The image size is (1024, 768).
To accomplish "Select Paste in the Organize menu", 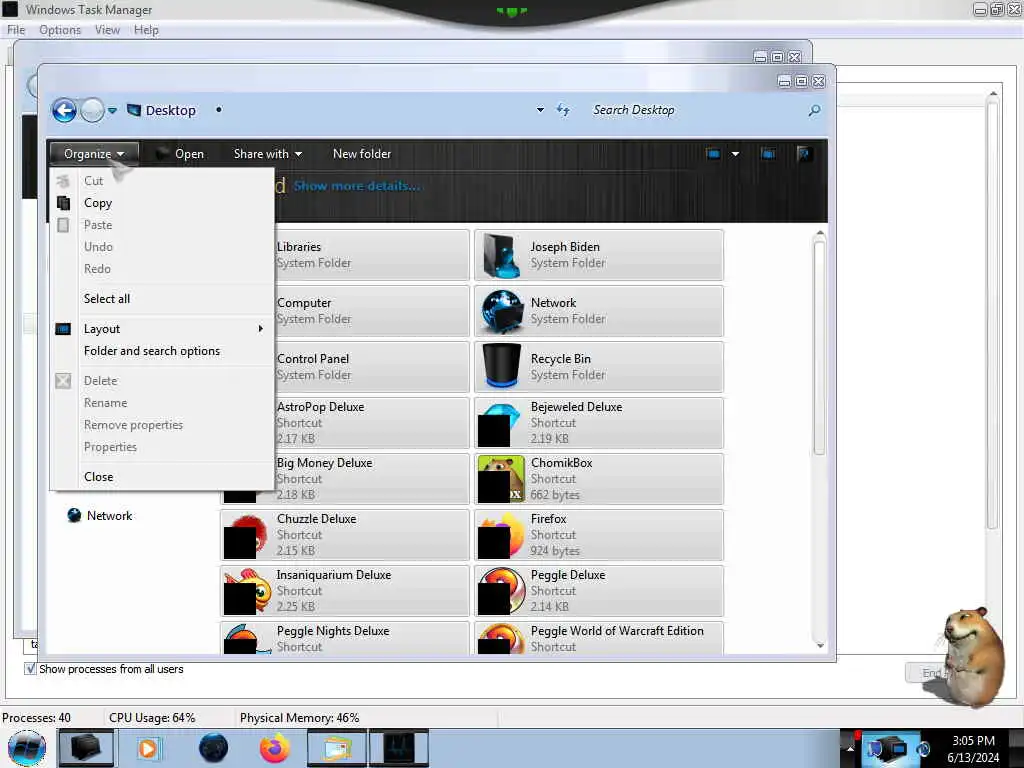I will (x=162, y=225).
